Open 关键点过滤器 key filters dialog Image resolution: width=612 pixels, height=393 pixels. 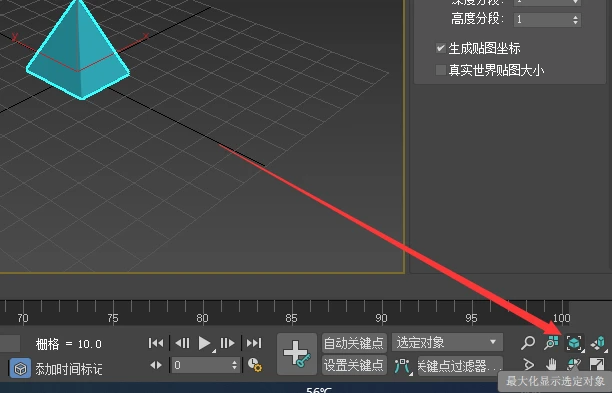460,366
